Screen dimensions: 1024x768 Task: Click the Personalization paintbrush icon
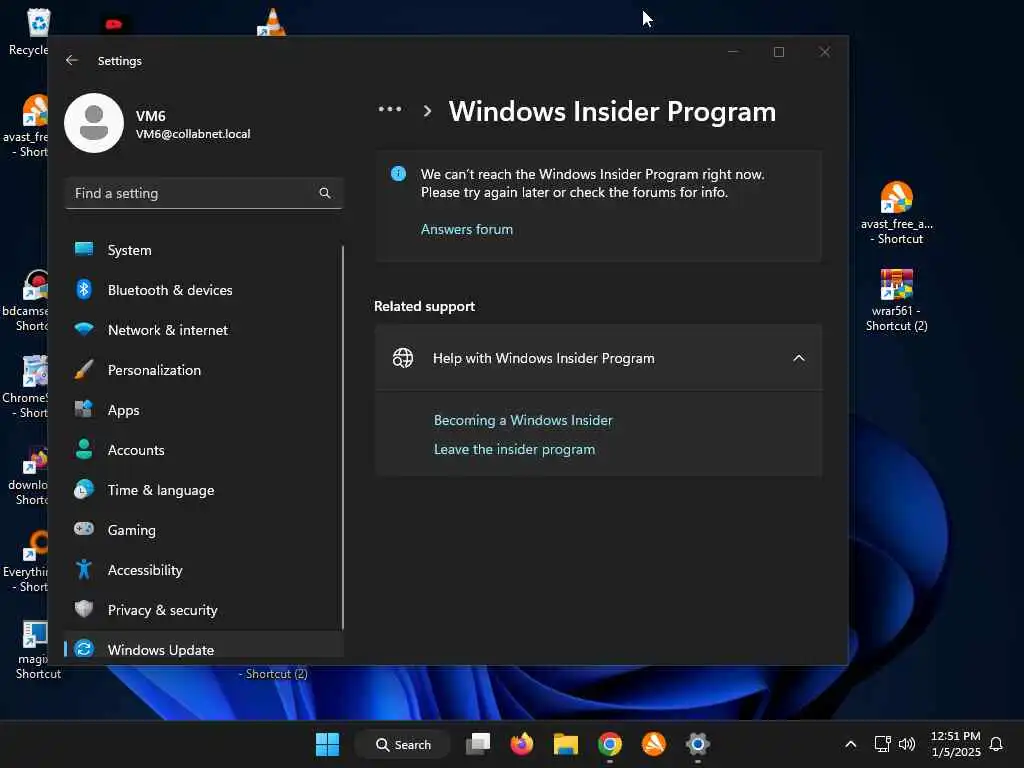84,370
